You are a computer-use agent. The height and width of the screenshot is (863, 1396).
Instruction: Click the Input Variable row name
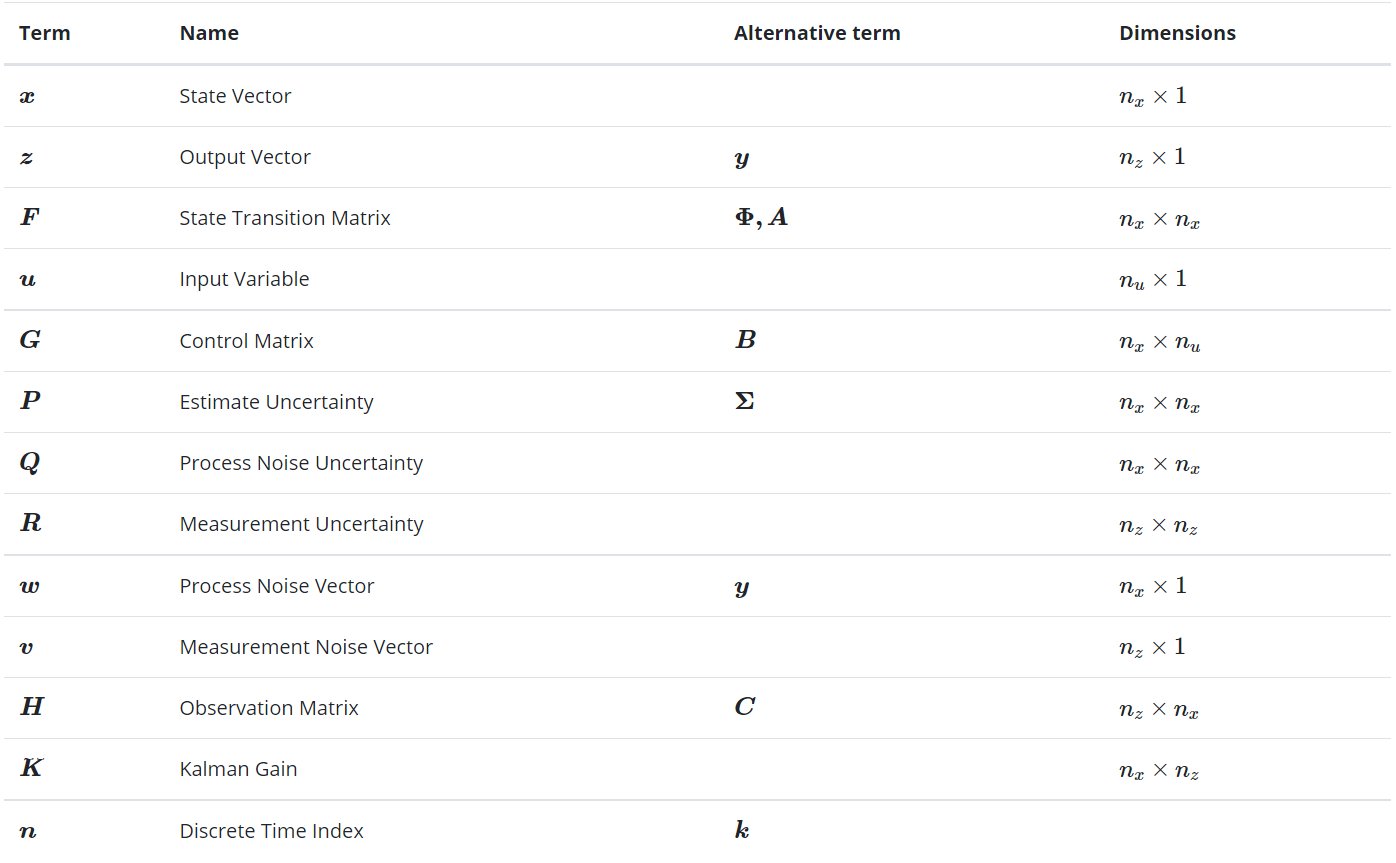pos(244,279)
